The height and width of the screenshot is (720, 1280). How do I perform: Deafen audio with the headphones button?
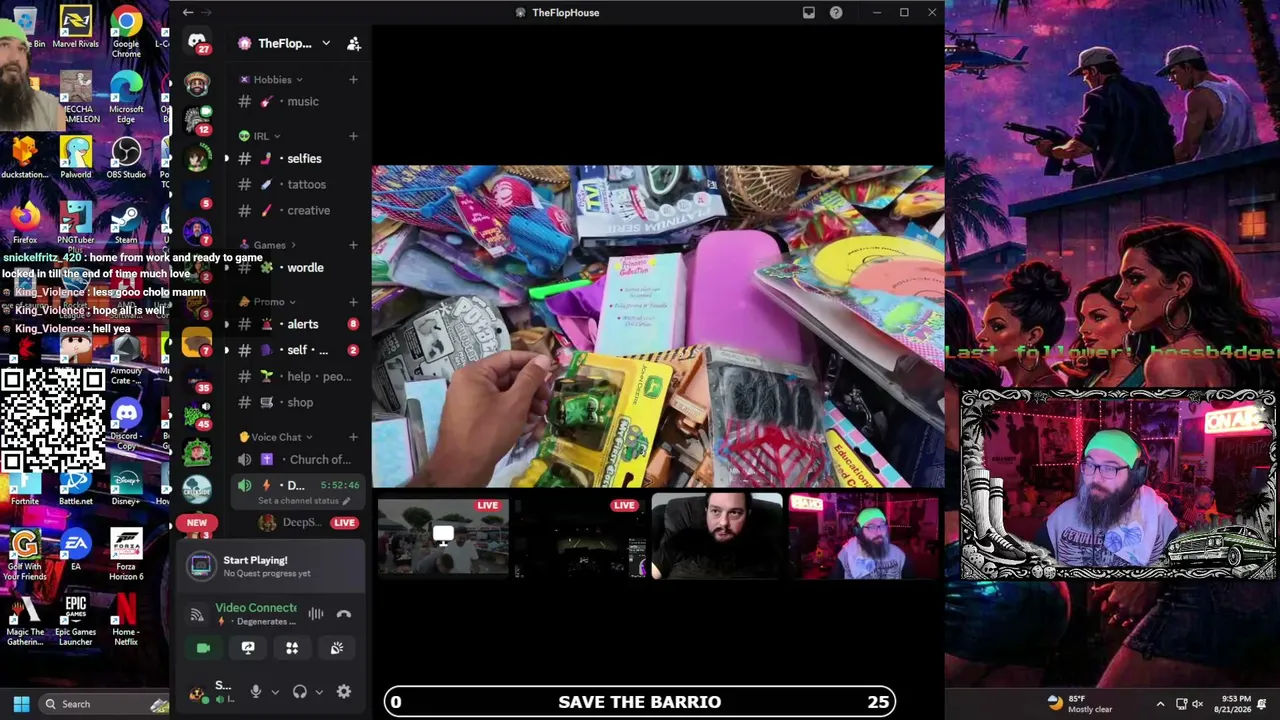pyautogui.click(x=299, y=692)
